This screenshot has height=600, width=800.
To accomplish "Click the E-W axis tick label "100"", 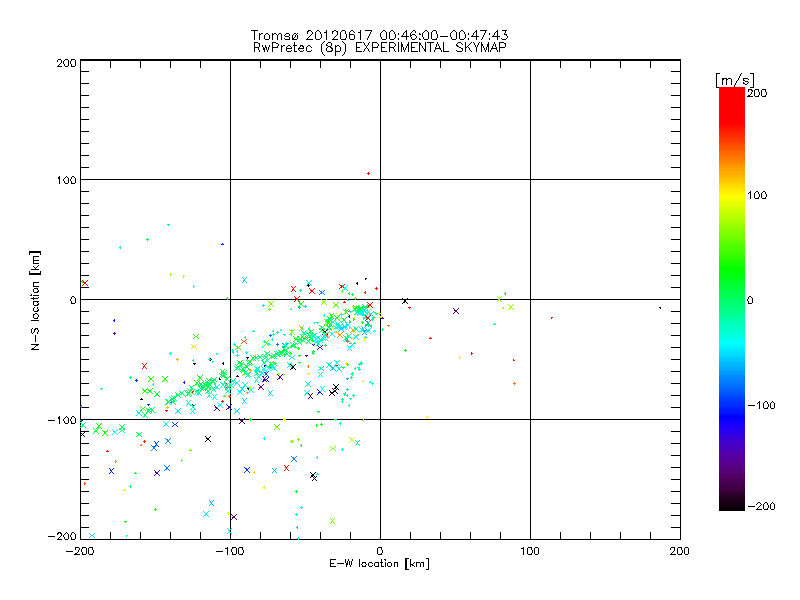I will point(530,551).
